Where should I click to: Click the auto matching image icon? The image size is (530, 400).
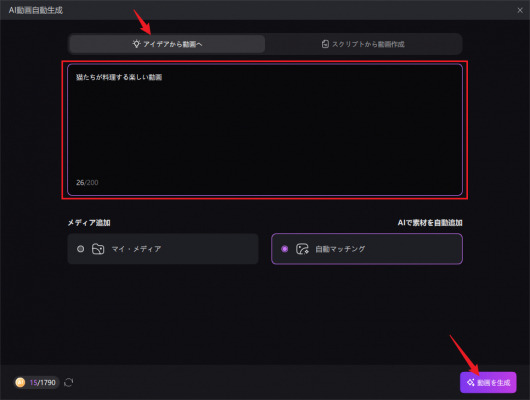click(x=302, y=249)
